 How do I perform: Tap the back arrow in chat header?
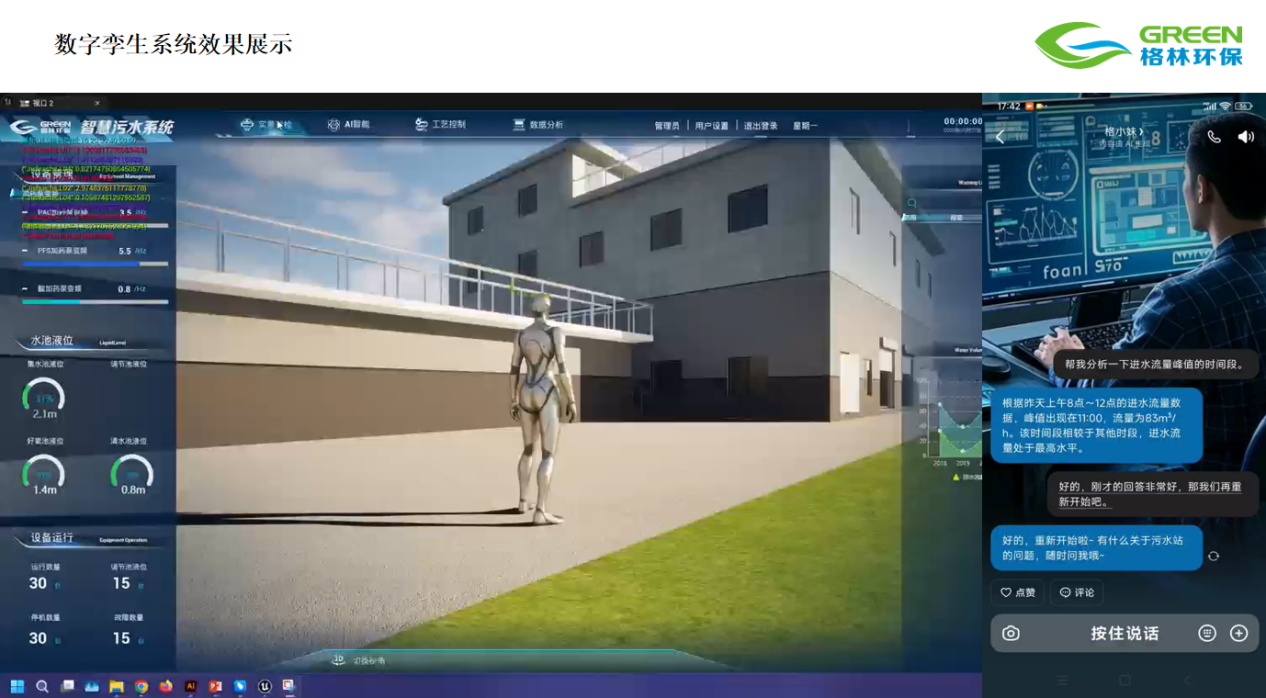tap(1000, 137)
